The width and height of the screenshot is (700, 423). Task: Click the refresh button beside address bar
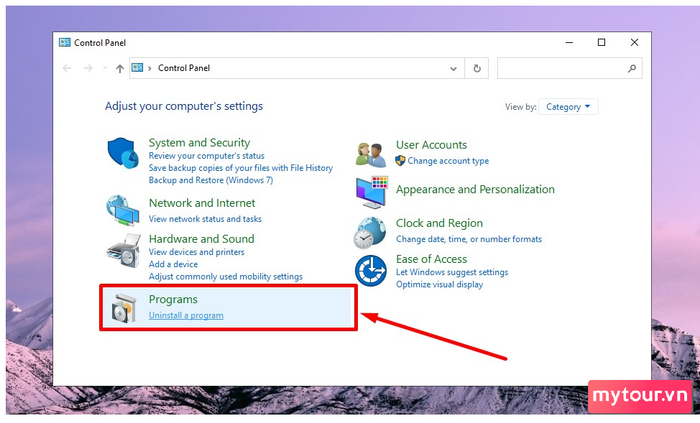point(477,68)
